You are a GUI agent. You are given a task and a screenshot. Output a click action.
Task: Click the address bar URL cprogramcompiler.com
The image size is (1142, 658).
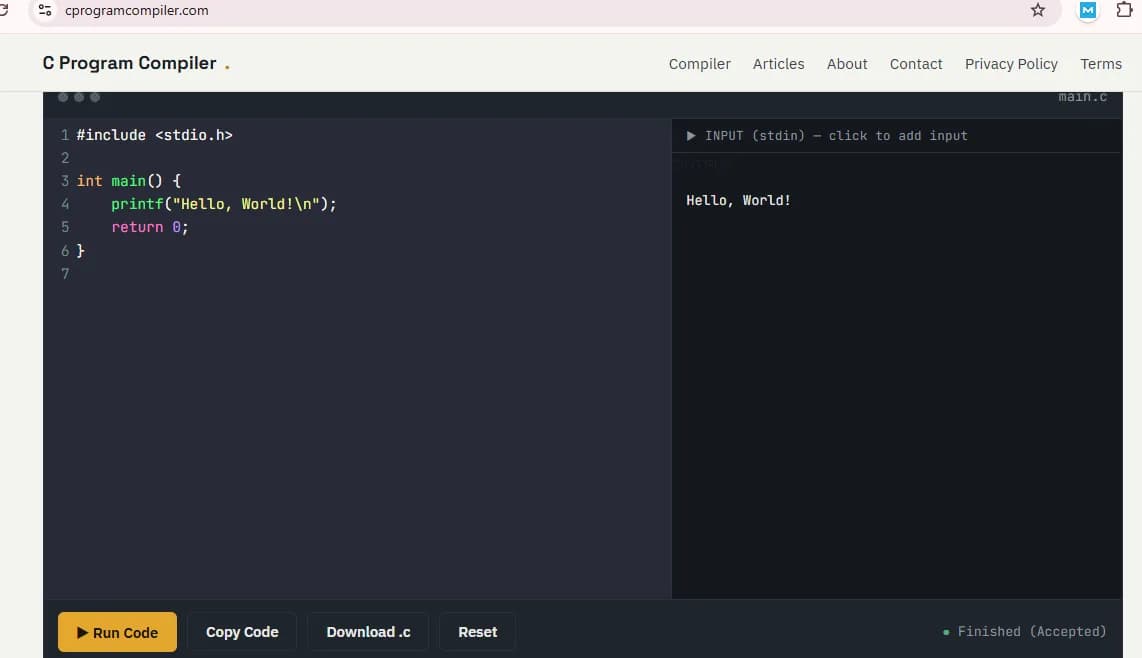pyautogui.click(x=136, y=10)
